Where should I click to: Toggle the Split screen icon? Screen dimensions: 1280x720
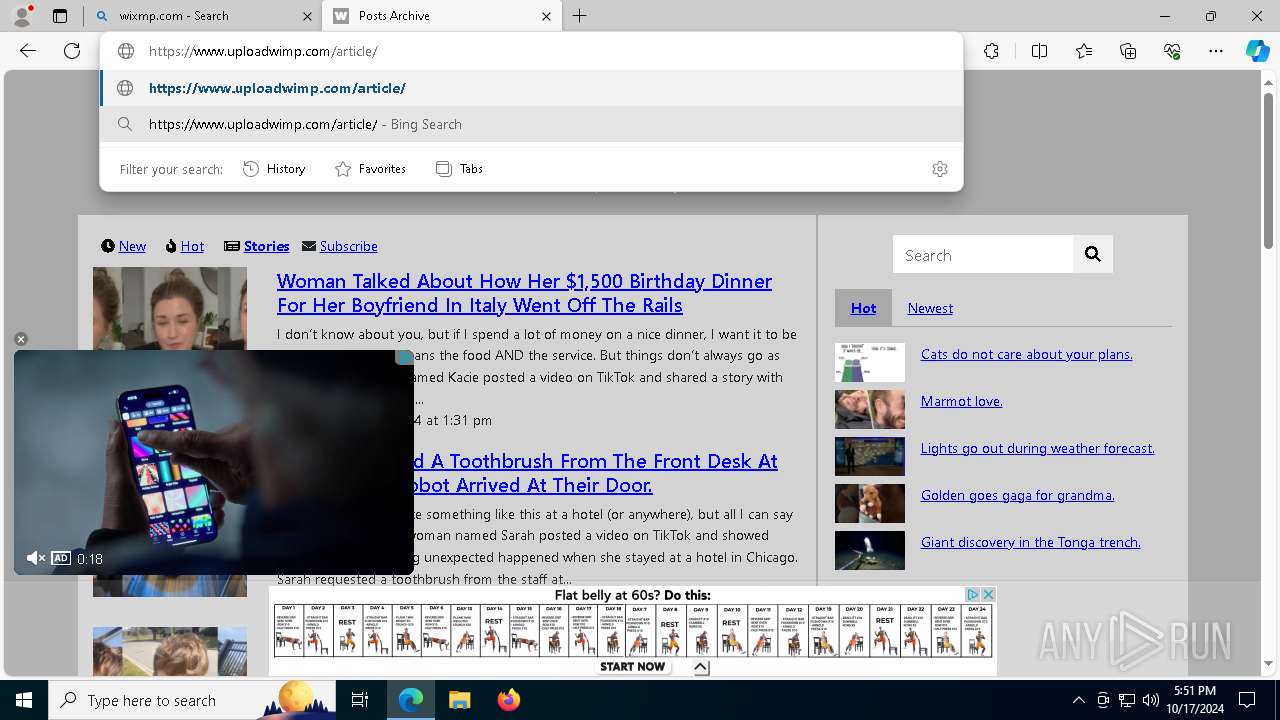click(x=1039, y=51)
